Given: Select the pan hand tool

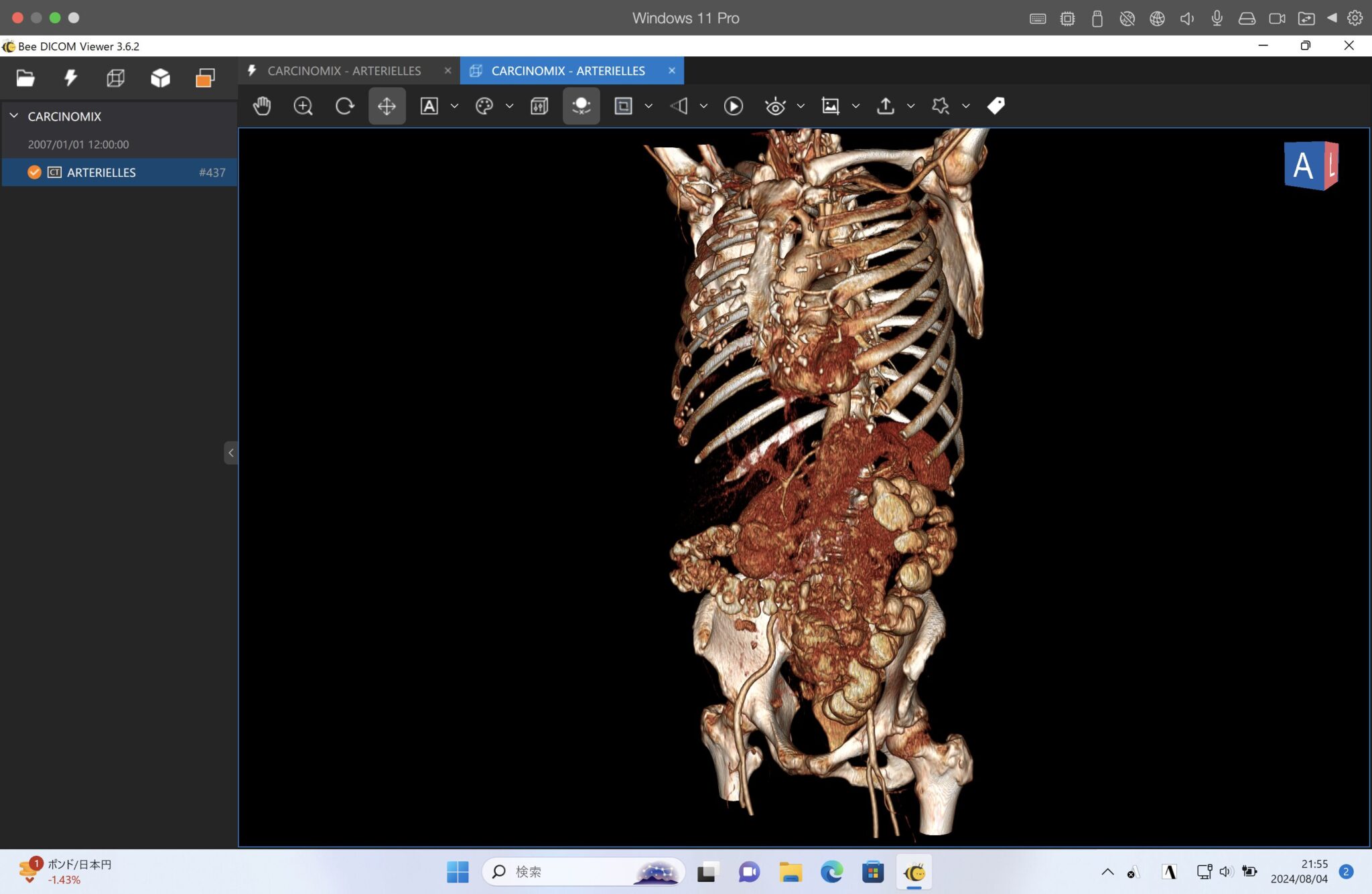Looking at the screenshot, I should point(262,106).
